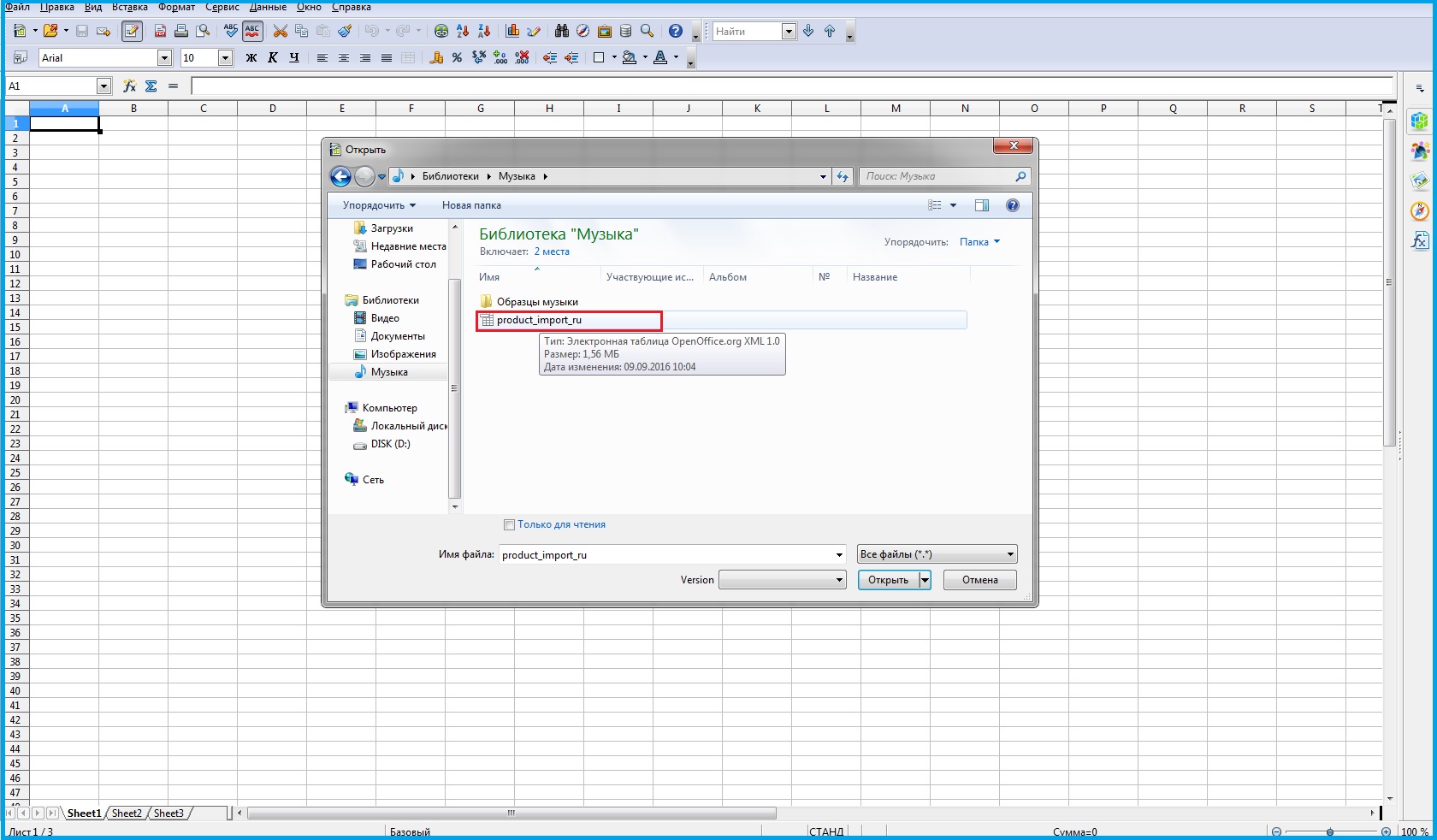Open 'Упорядочить' menu in dialog toolbar

(x=379, y=205)
